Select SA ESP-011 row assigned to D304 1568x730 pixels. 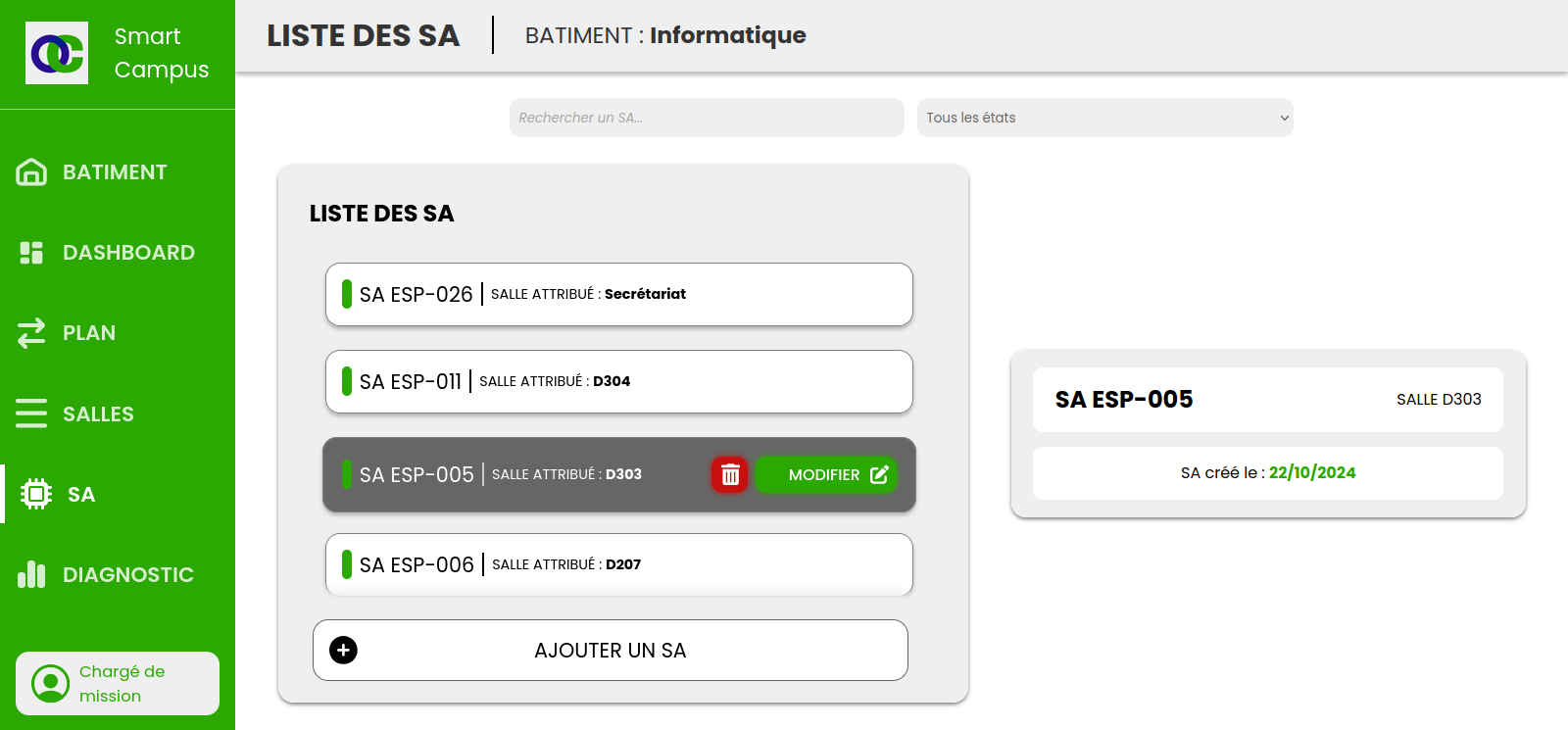(x=619, y=381)
